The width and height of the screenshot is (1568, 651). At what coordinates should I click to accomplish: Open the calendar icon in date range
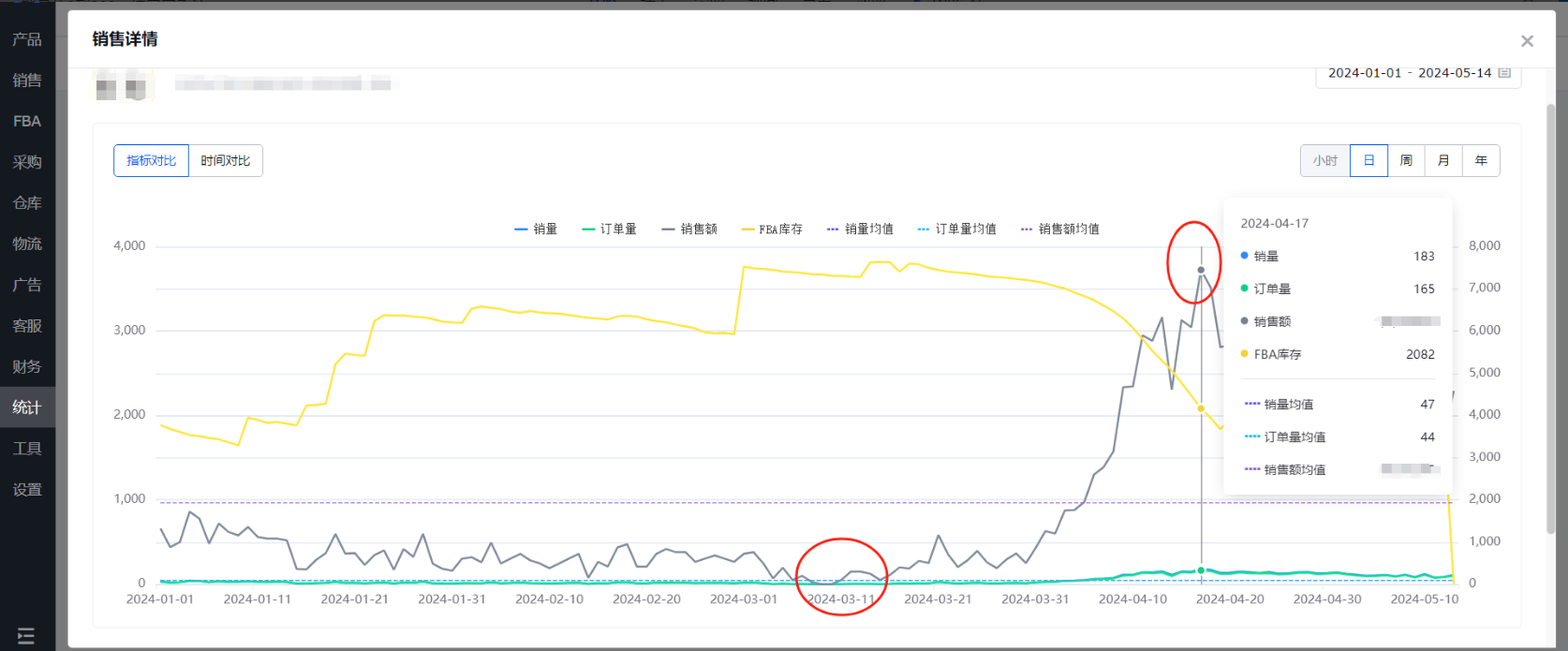(1504, 72)
